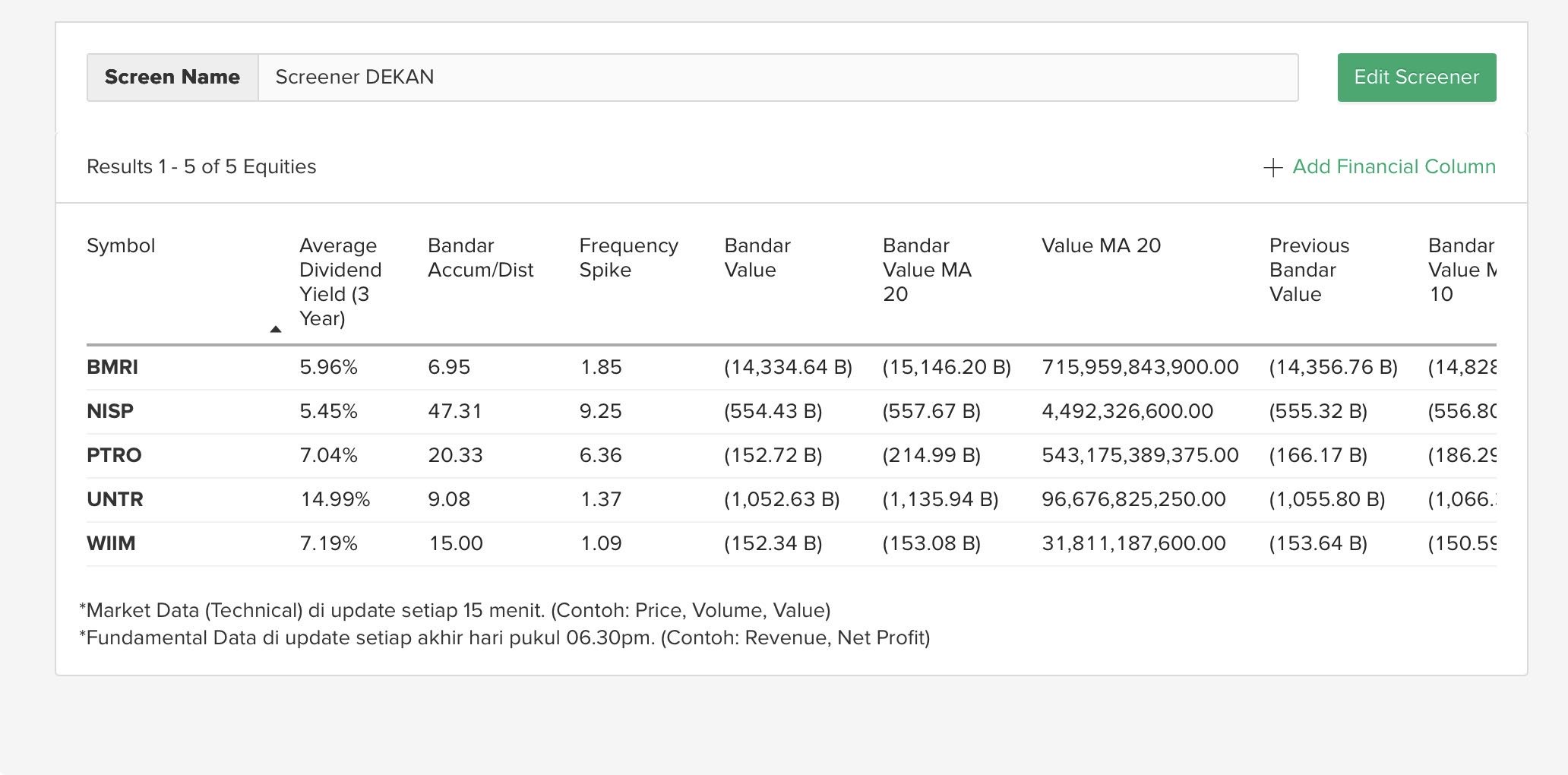The width and height of the screenshot is (1568, 775).
Task: Open the Add Financial Column link
Action: click(x=1393, y=167)
